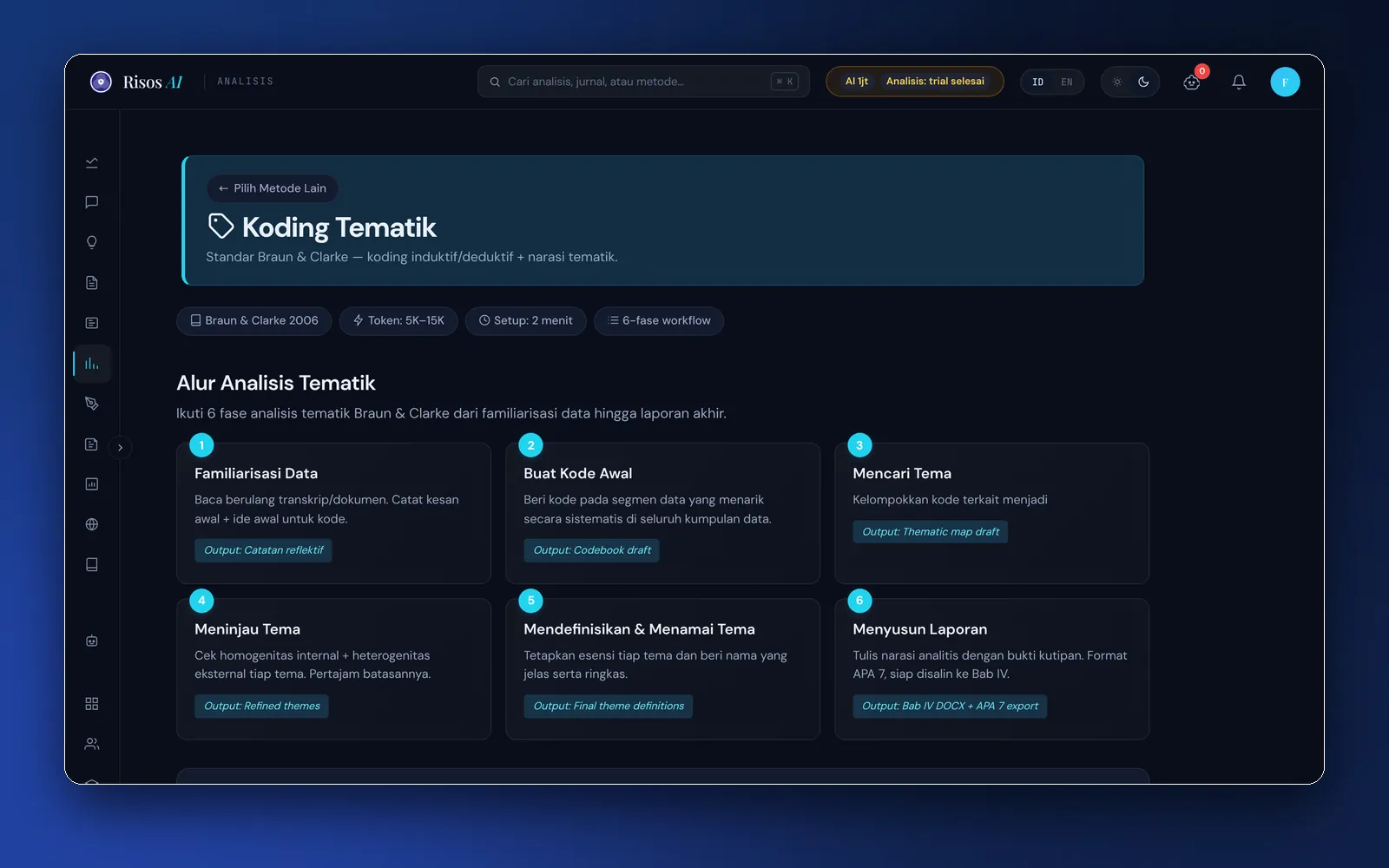
Task: Open the boxed chart report sidebar icon
Action: [92, 484]
